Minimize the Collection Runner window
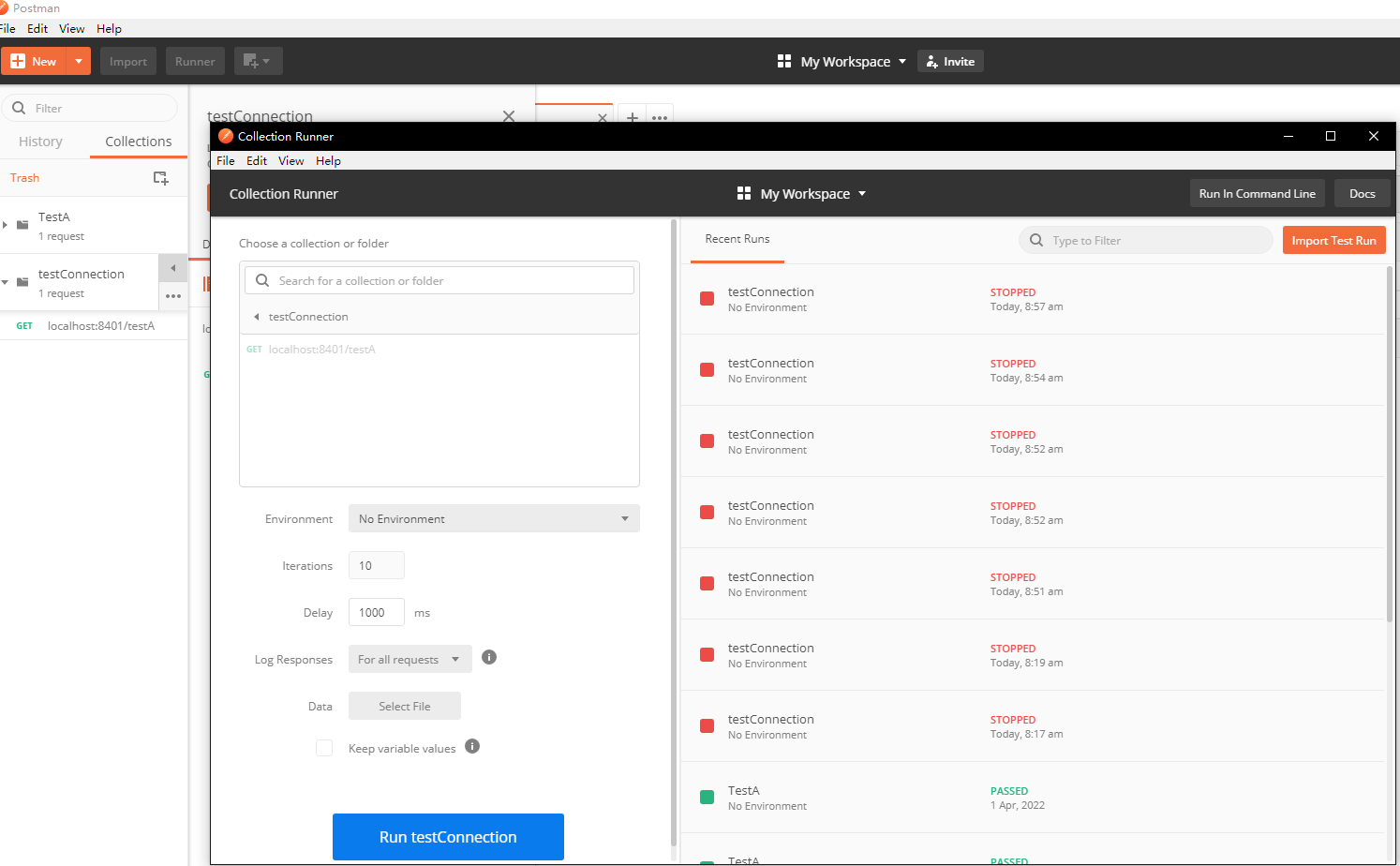 (1288, 136)
